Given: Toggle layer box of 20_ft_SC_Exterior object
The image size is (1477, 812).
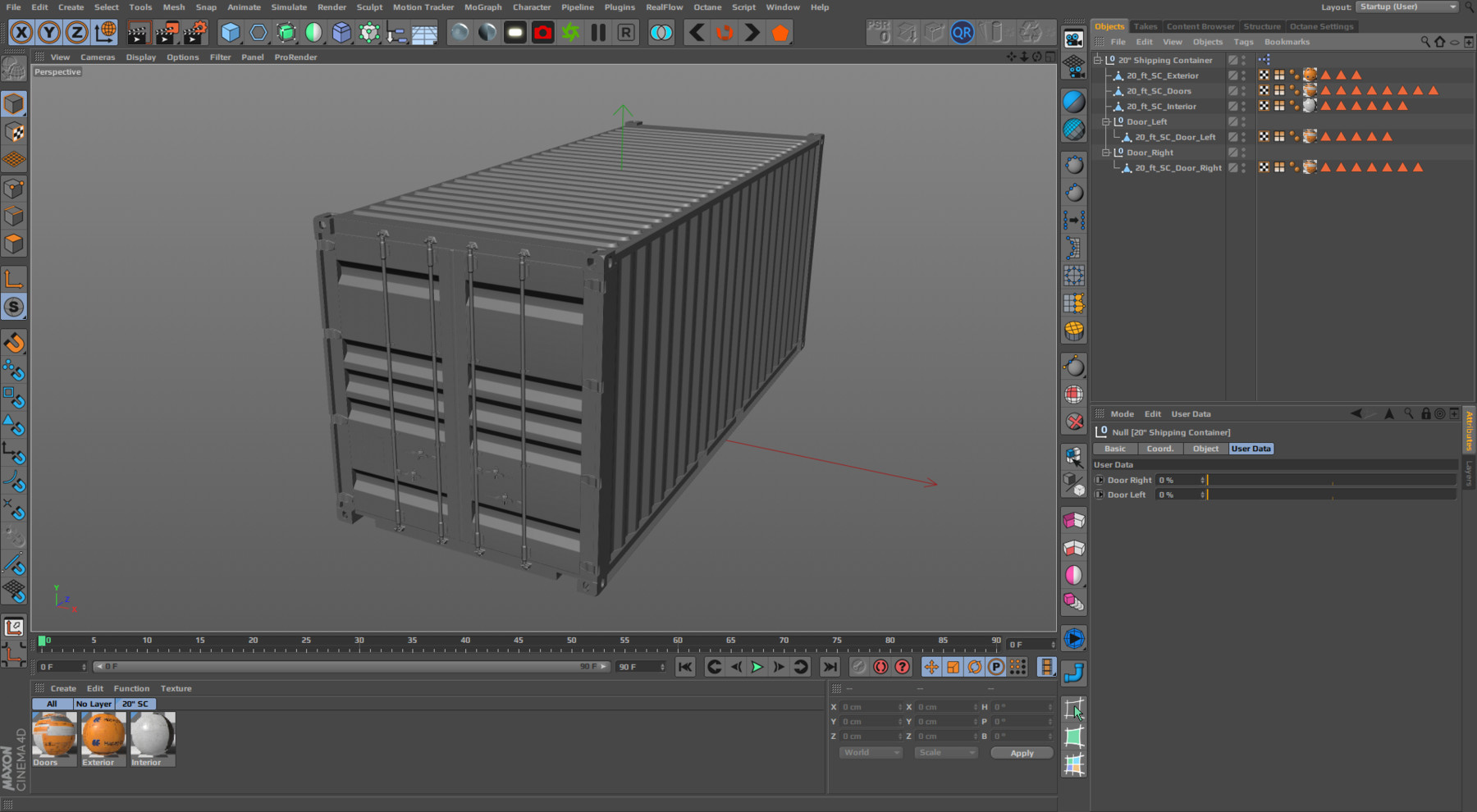Looking at the screenshot, I should 1232,75.
